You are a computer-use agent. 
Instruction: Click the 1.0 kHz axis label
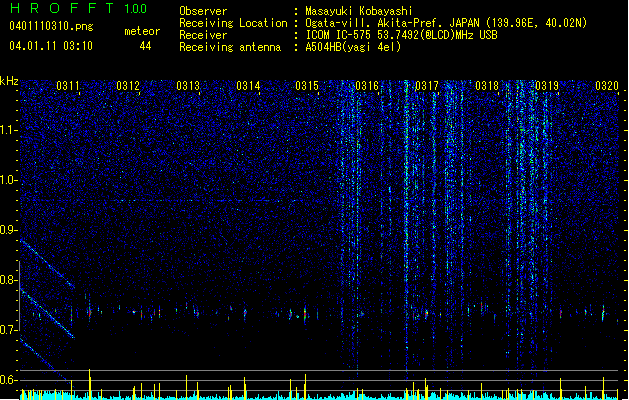9,180
